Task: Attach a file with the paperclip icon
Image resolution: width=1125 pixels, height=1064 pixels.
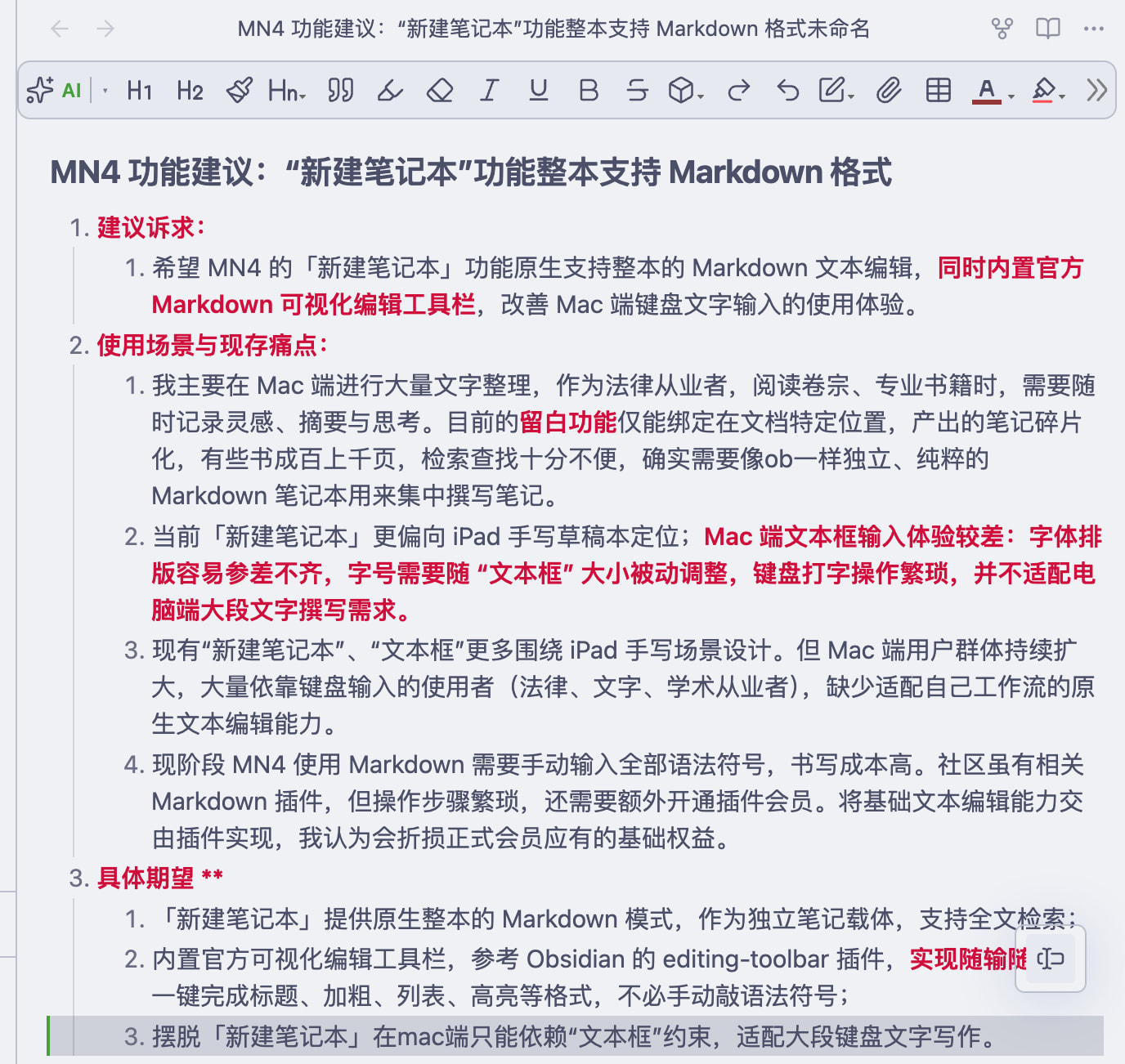Action: click(889, 90)
